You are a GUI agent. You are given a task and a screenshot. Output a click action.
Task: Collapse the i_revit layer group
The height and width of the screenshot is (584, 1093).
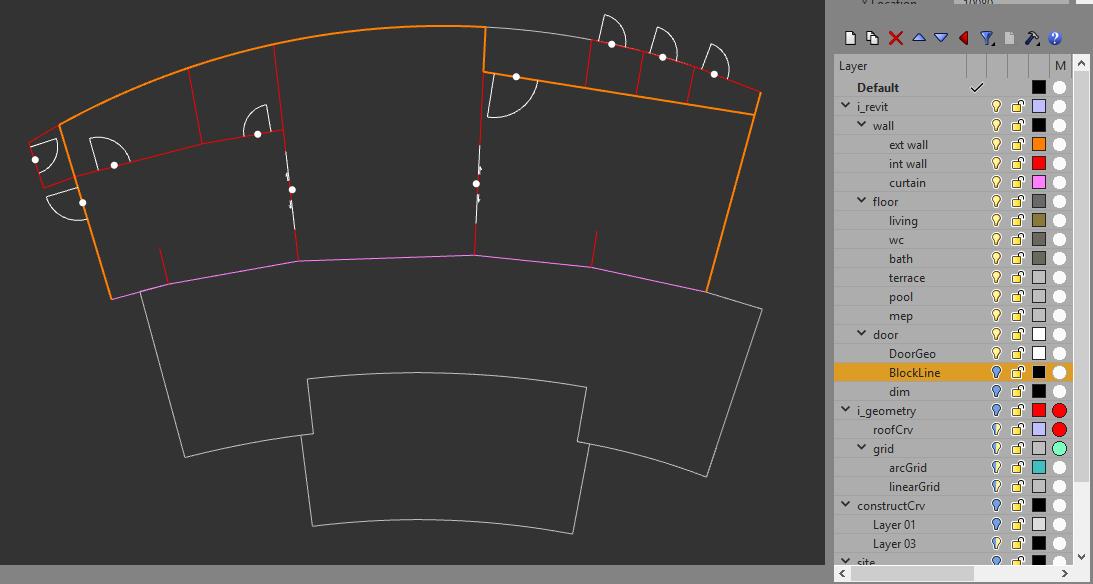[846, 106]
